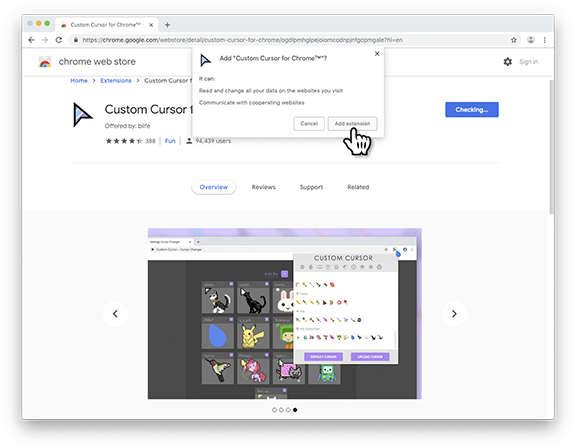Open the Support tab

[x=311, y=187]
